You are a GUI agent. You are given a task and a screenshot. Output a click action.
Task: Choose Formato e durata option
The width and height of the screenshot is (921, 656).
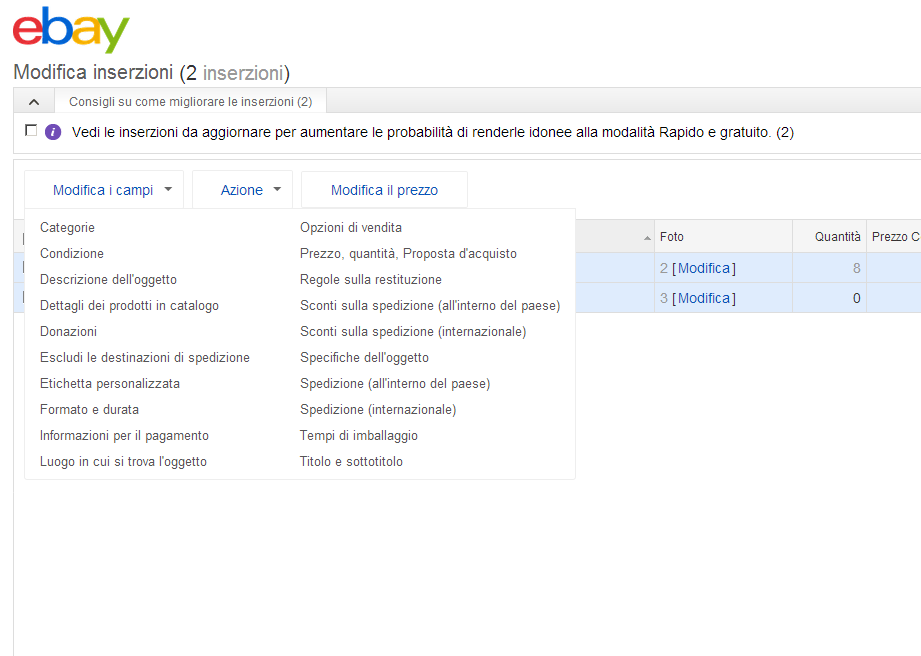[x=89, y=410]
